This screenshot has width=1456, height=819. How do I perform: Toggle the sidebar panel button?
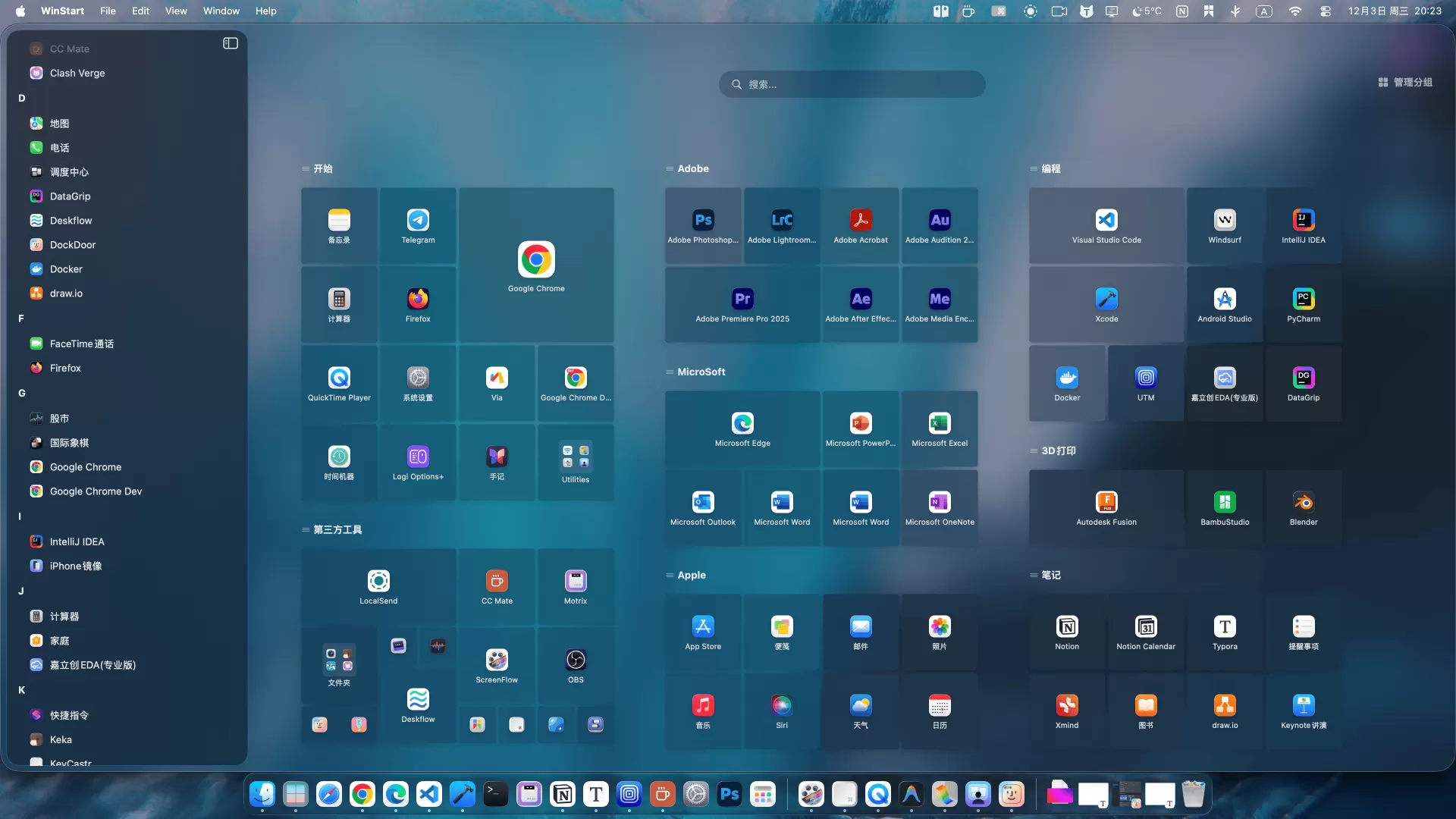tap(231, 43)
